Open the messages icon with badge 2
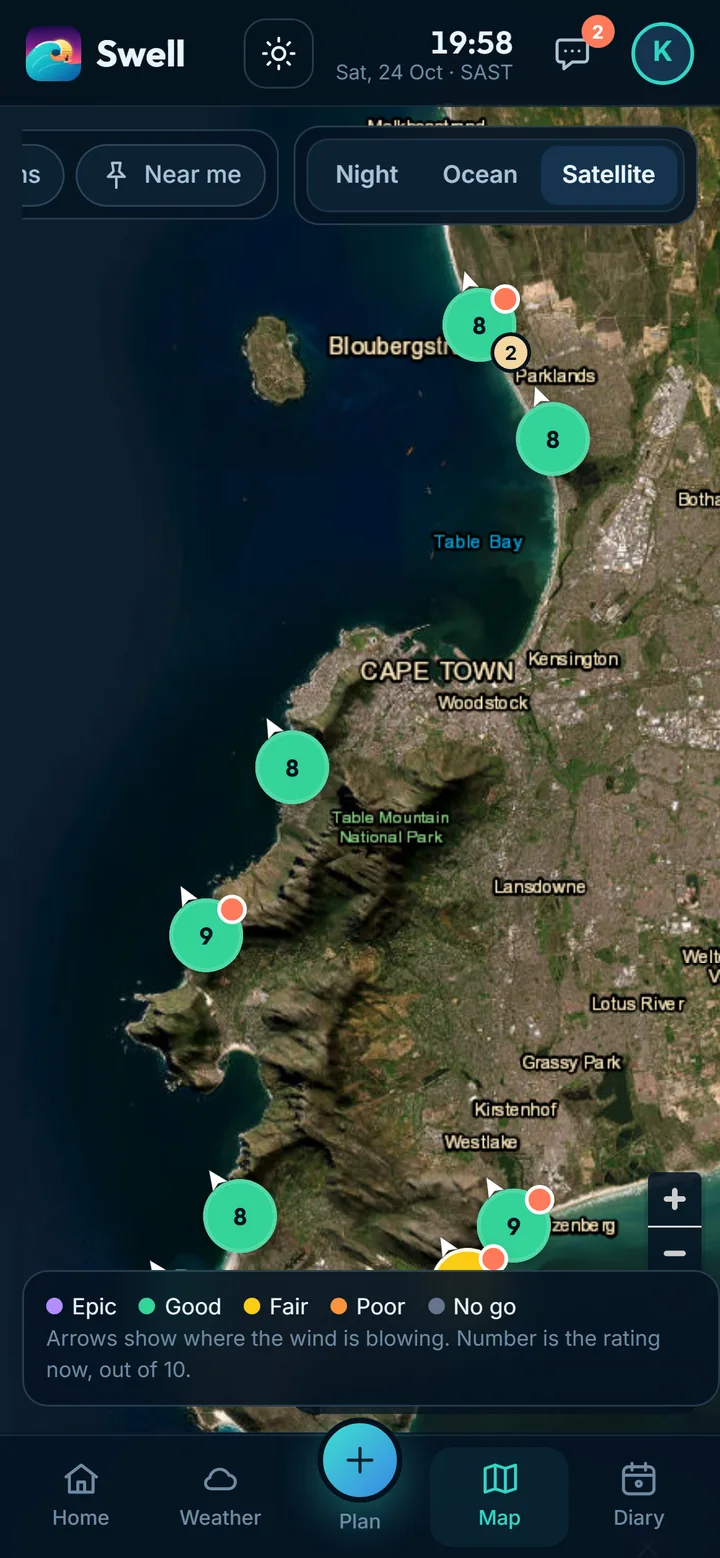Viewport: 720px width, 1558px height. point(572,53)
